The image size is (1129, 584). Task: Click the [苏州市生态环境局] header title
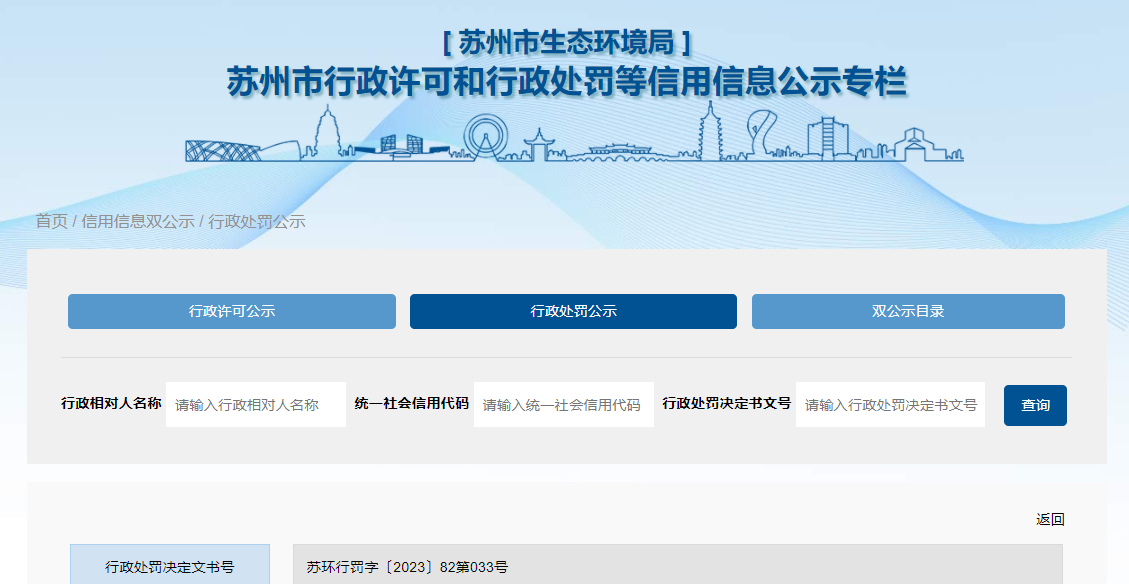tap(566, 42)
